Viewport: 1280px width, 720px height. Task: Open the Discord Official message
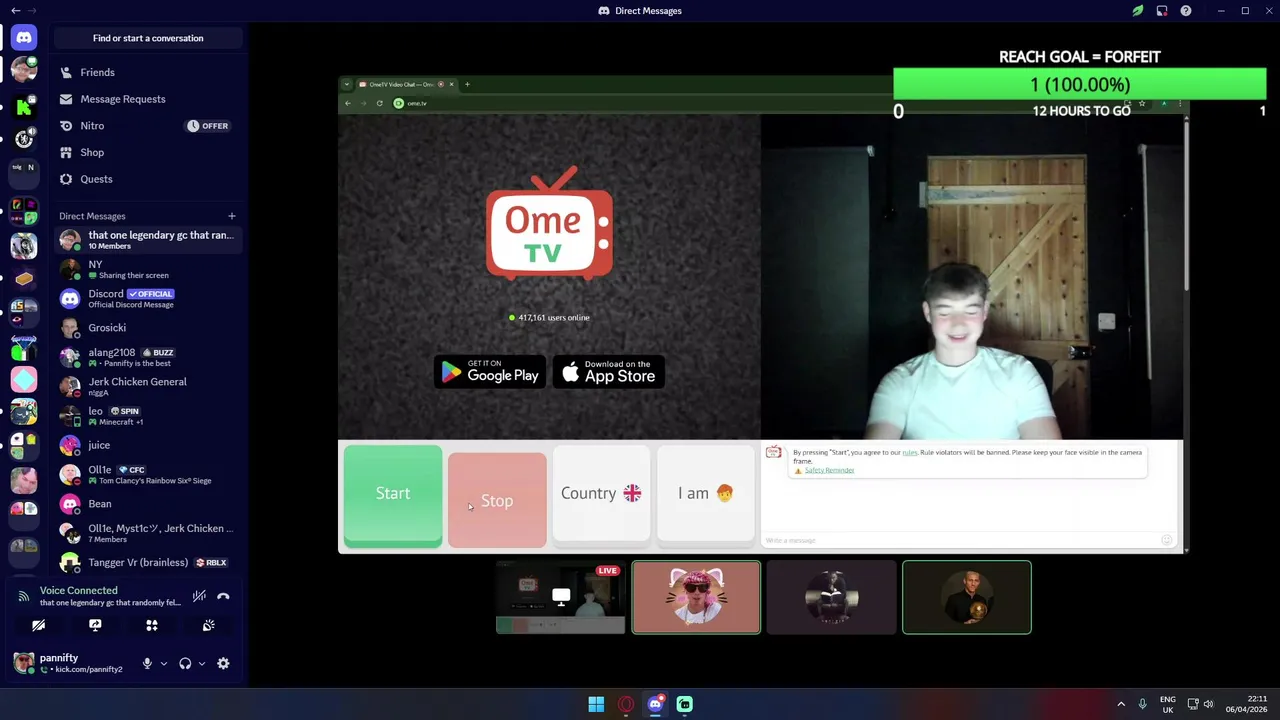tap(147, 298)
